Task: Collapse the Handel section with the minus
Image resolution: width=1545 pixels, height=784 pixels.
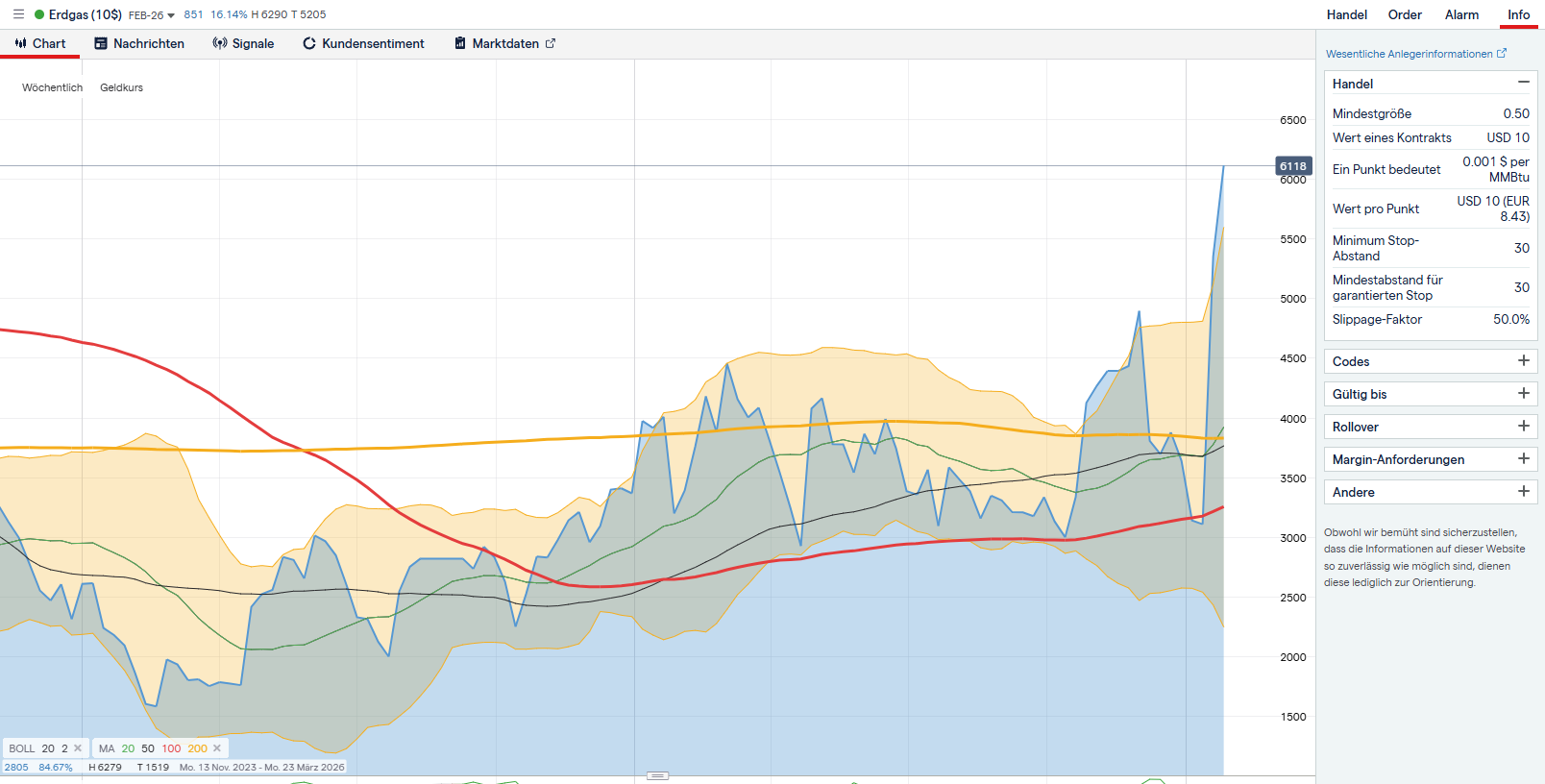Action: tap(1524, 83)
